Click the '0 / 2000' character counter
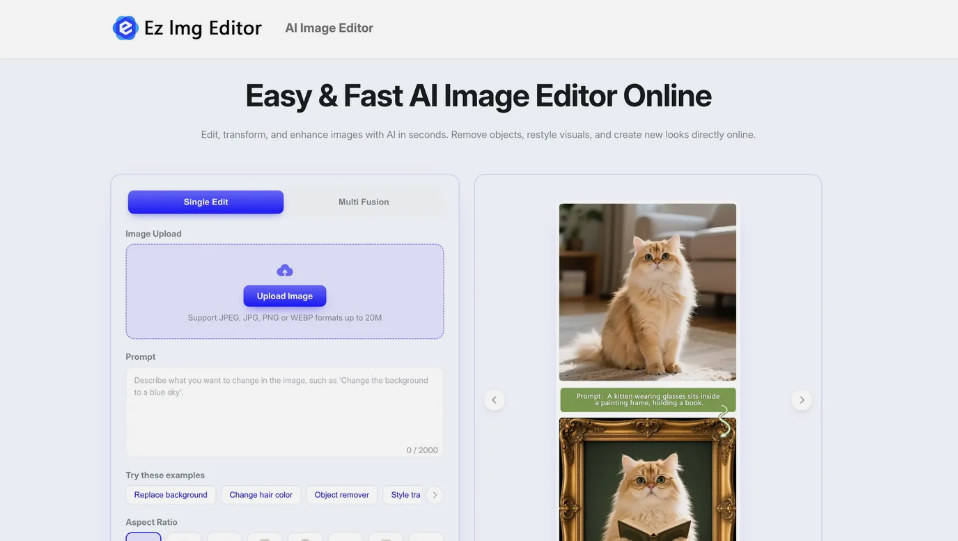Viewport: 958px width, 541px height. (422, 450)
